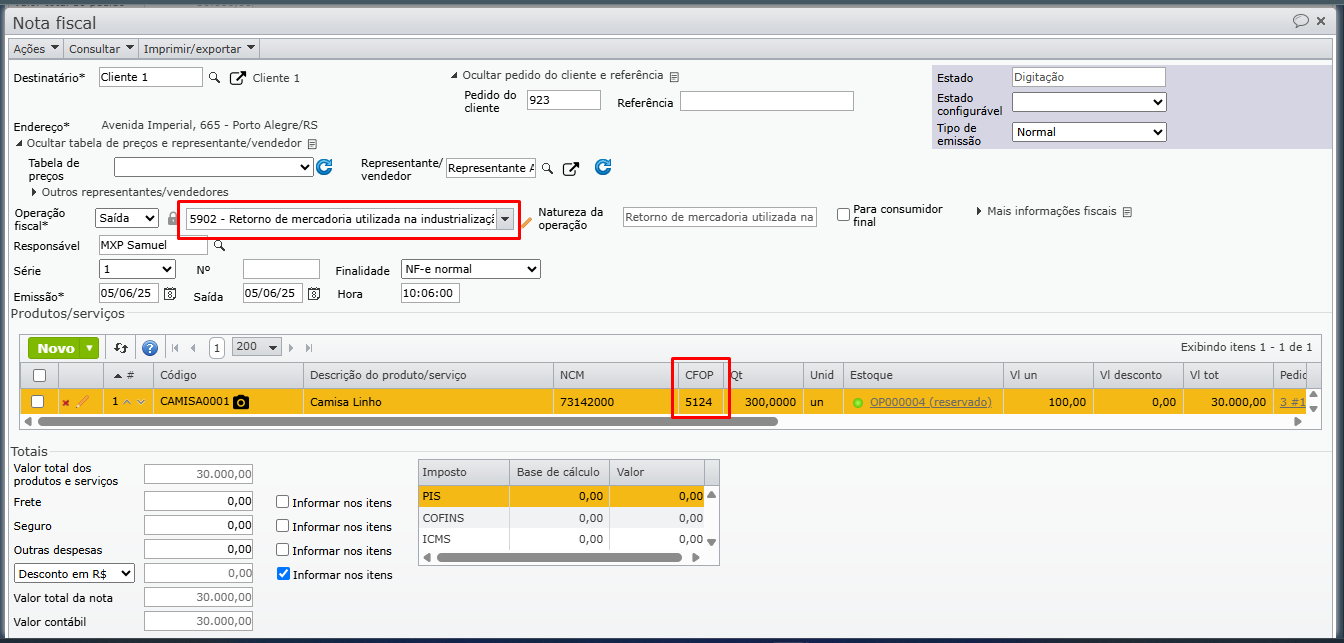Open Cliente 1 record in external link
This screenshot has width=1344, height=643.
tap(238, 77)
